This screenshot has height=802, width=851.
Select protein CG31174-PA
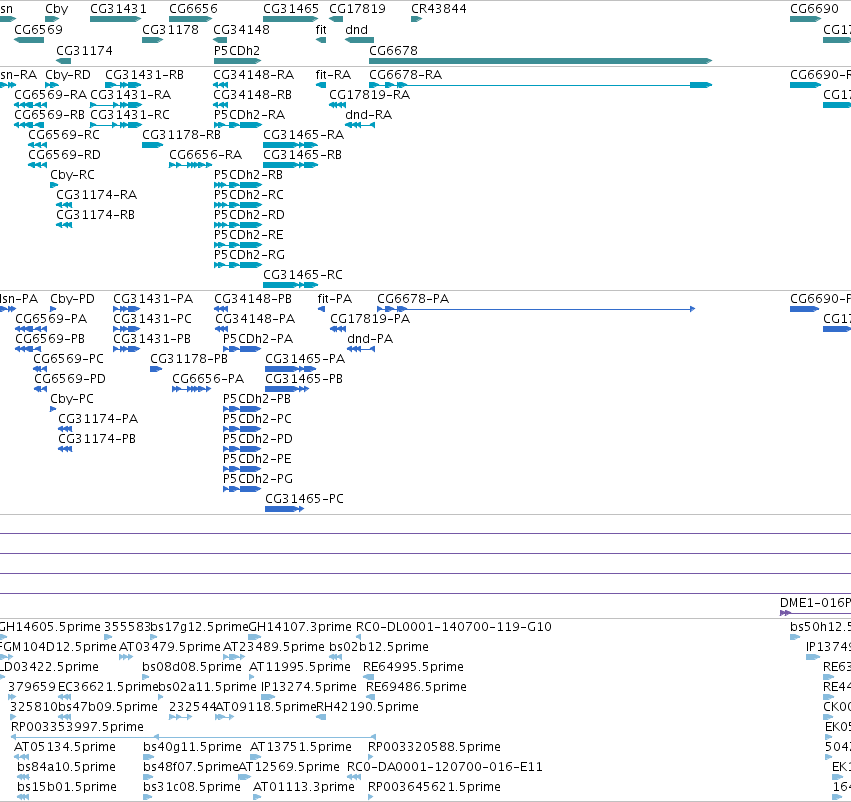98,418
